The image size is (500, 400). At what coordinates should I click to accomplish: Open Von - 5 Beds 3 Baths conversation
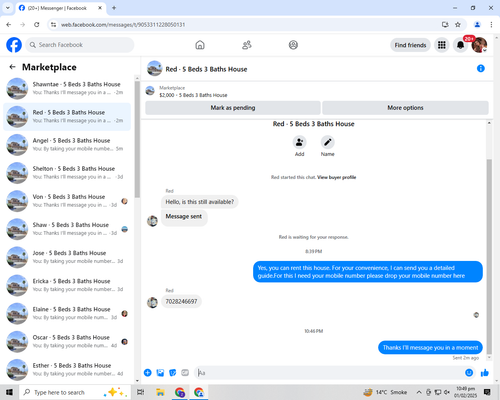(67, 201)
